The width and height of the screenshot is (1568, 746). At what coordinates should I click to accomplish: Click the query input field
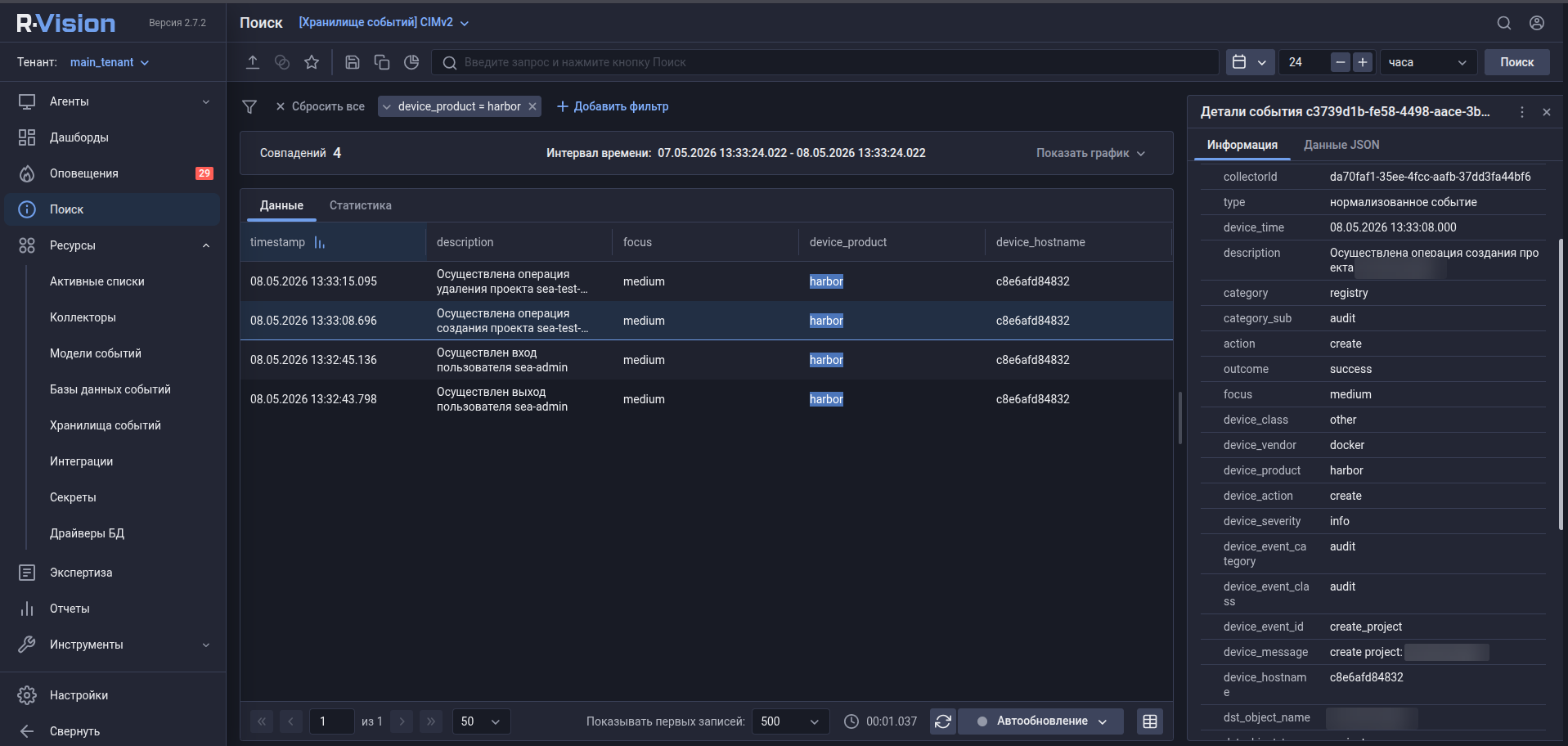tap(824, 62)
